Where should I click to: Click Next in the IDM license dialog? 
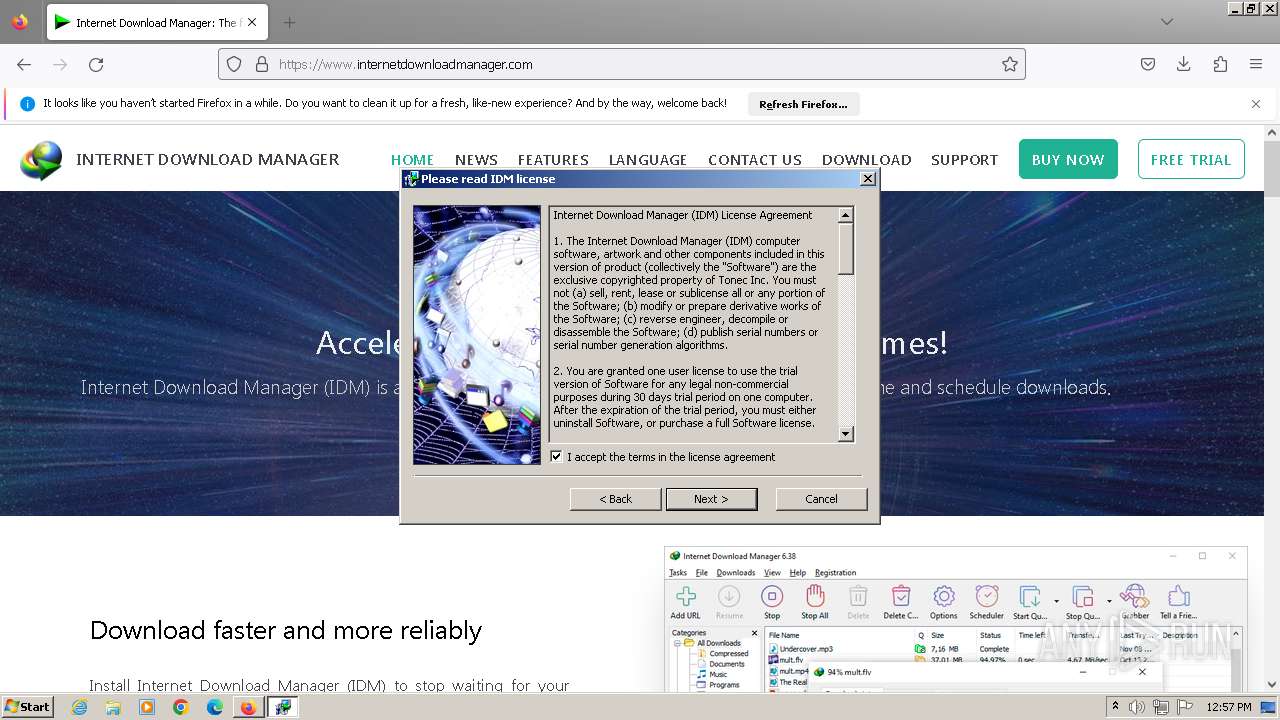[x=711, y=499]
